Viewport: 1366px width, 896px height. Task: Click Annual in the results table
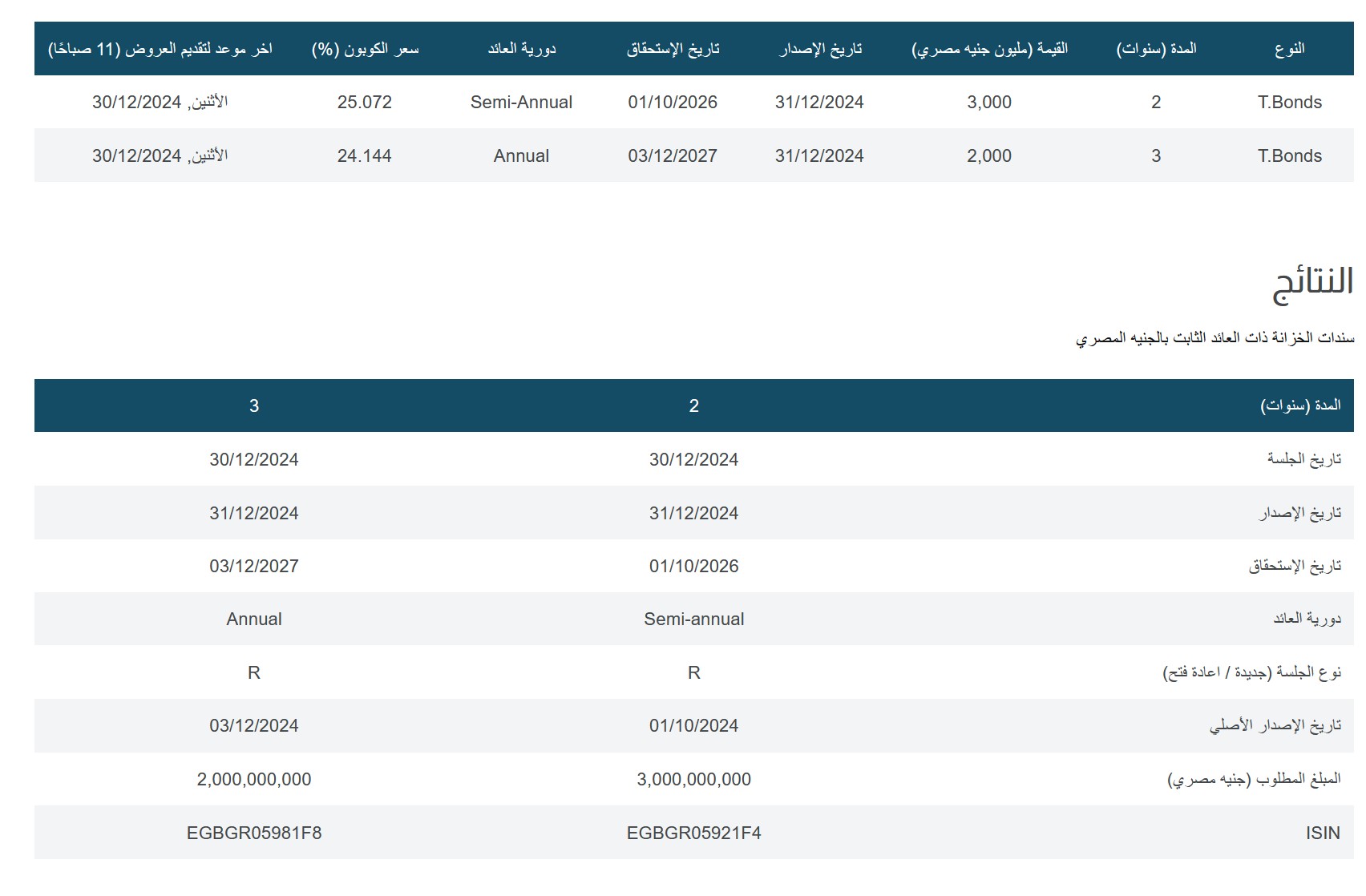point(254,620)
